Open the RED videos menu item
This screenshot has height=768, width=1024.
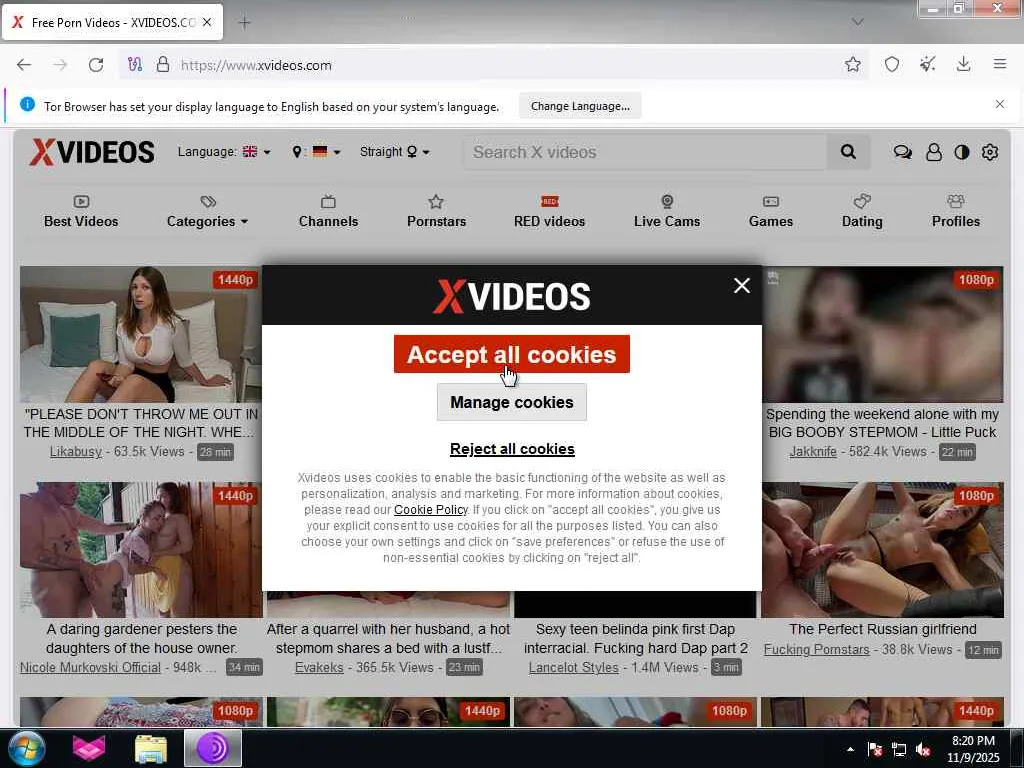[x=549, y=212]
